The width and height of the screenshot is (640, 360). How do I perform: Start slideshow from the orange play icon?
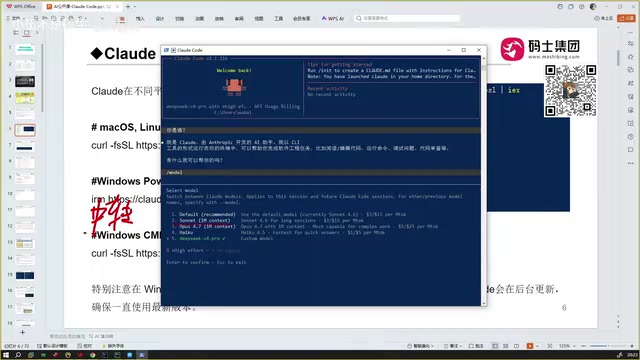click(x=530, y=346)
